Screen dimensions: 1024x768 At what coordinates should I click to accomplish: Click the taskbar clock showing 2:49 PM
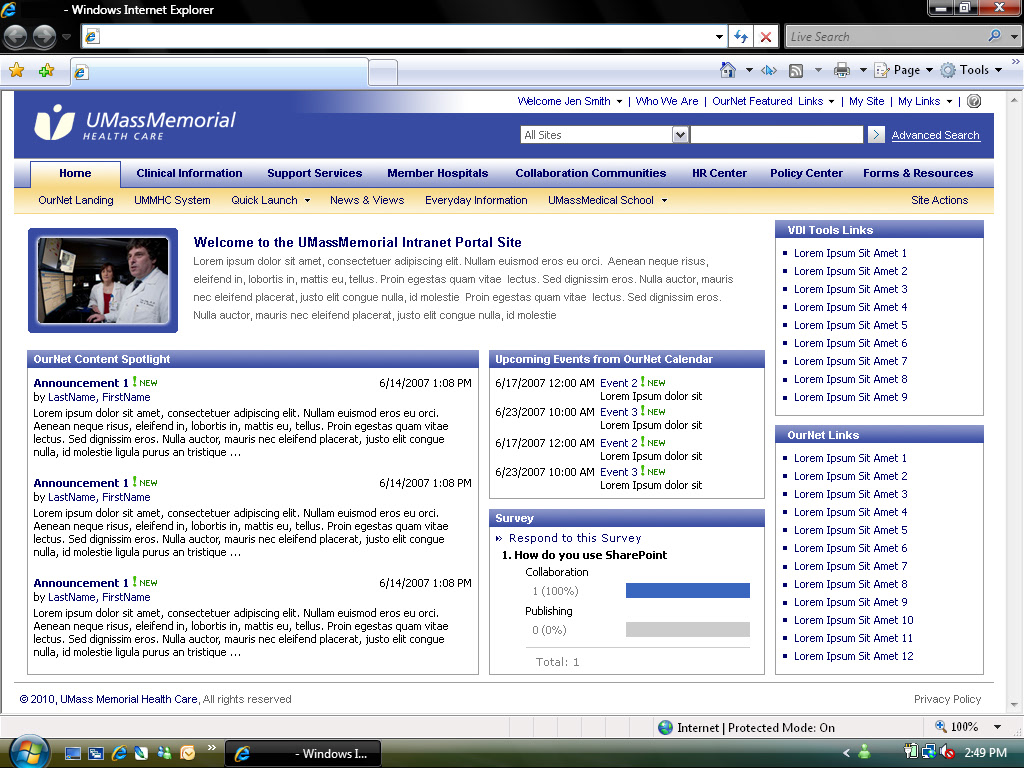tap(985, 753)
